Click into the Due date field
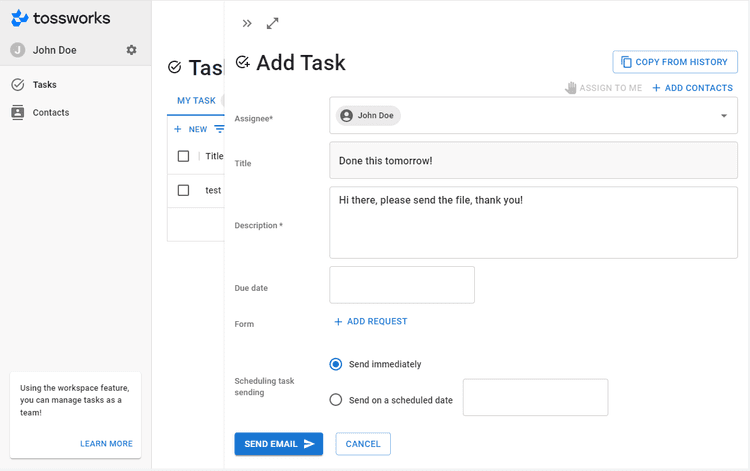Viewport: 750px width, 471px height. click(401, 285)
